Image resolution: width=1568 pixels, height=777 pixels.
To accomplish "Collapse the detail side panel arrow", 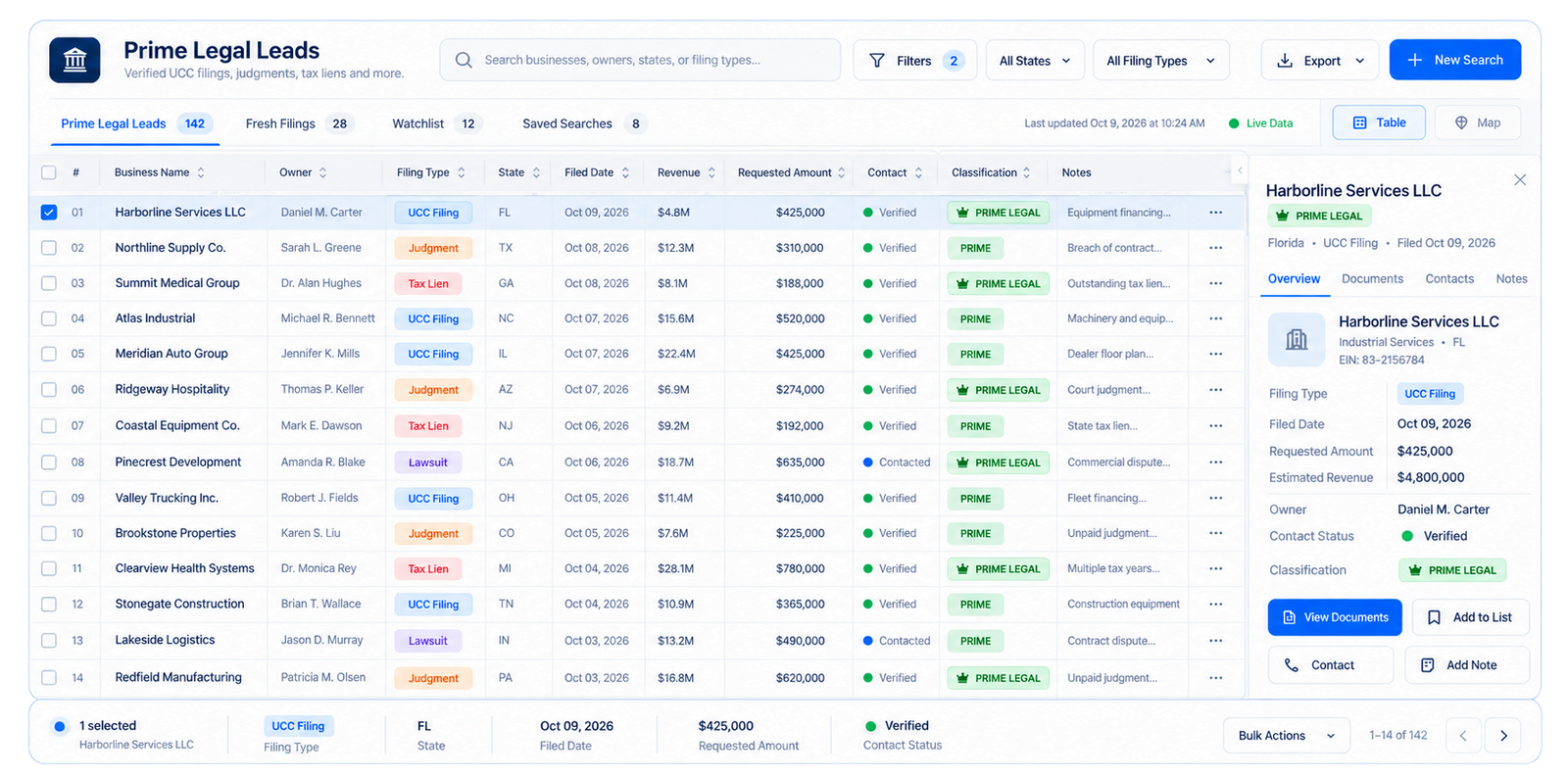I will (1240, 170).
